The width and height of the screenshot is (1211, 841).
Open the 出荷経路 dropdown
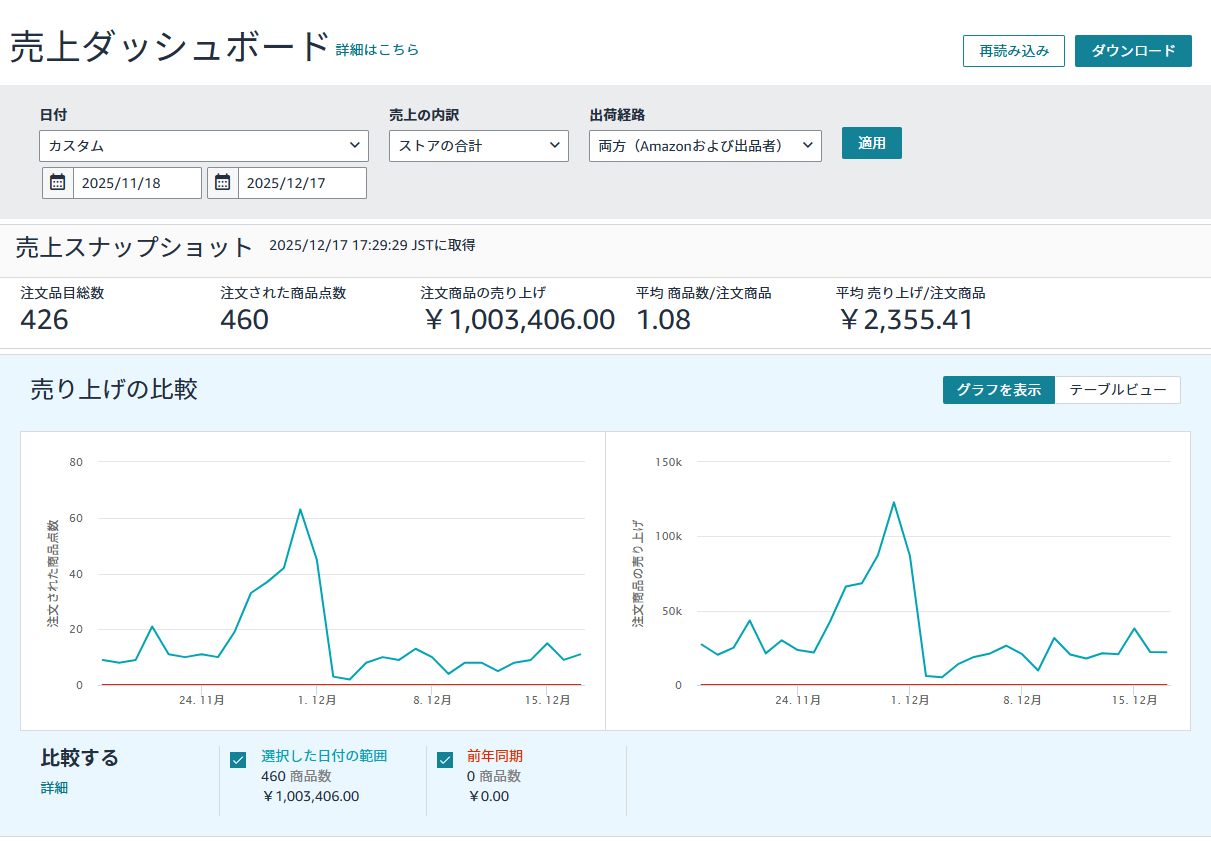pyautogui.click(x=704, y=146)
